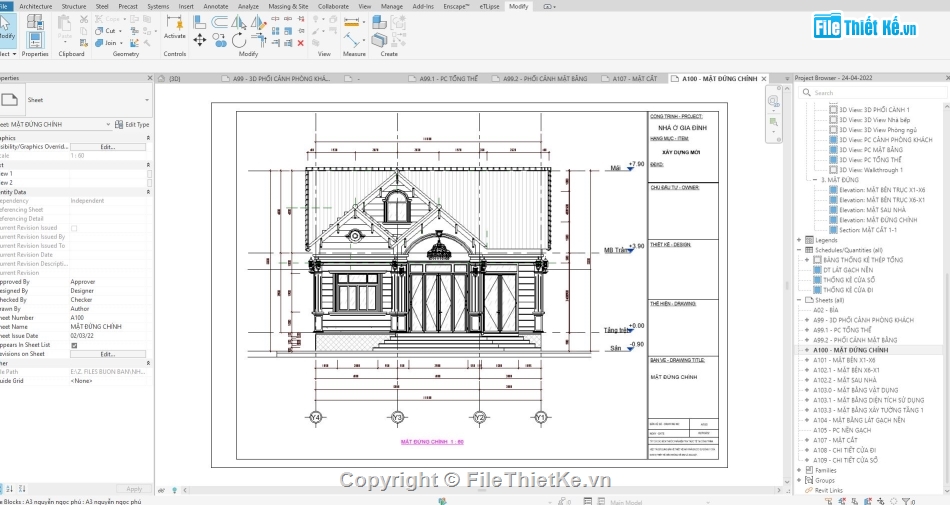Select the Rotate tool
The width and height of the screenshot is (950, 505).
click(239, 41)
